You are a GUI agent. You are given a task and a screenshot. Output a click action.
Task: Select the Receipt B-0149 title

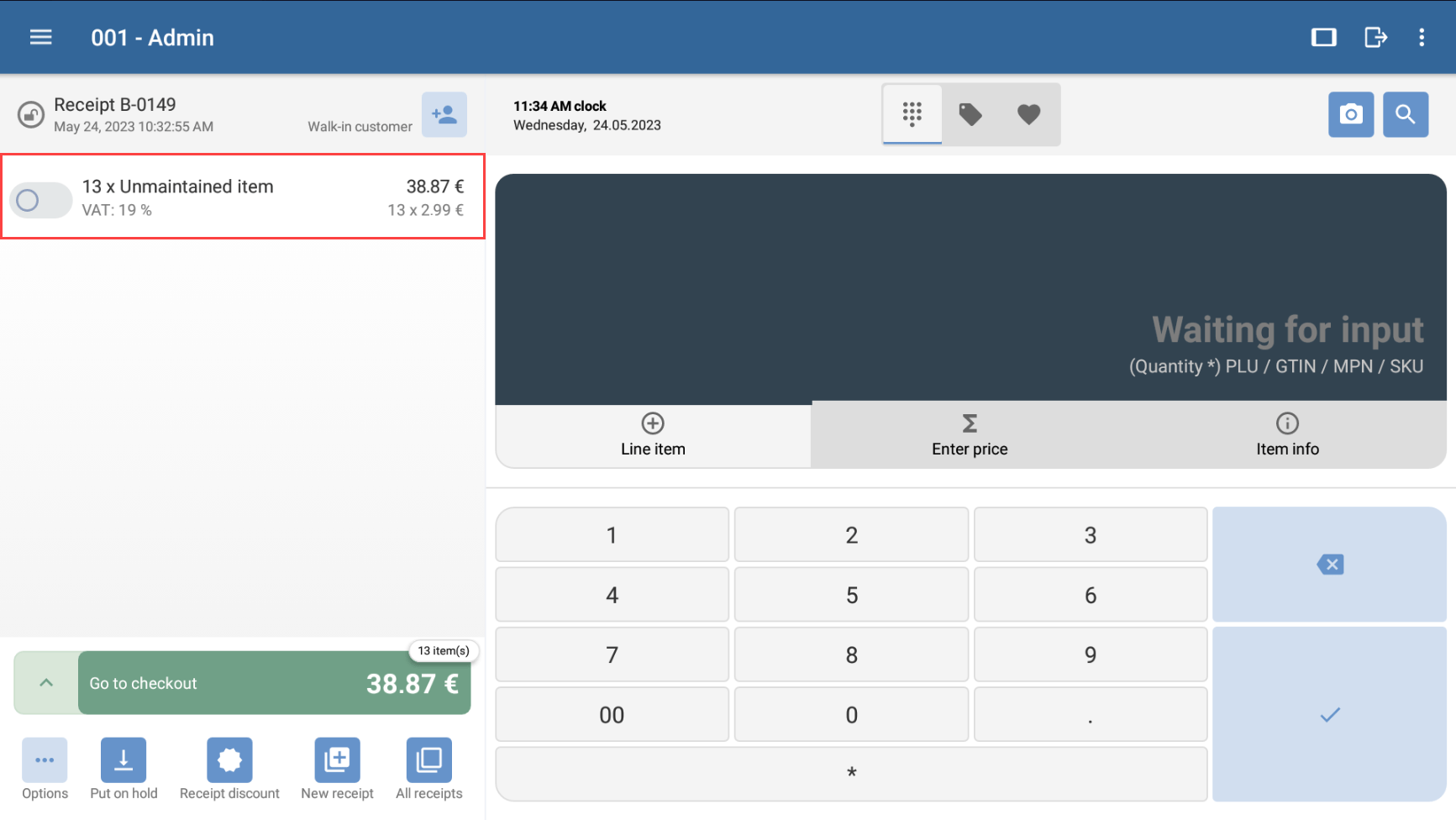(x=115, y=104)
